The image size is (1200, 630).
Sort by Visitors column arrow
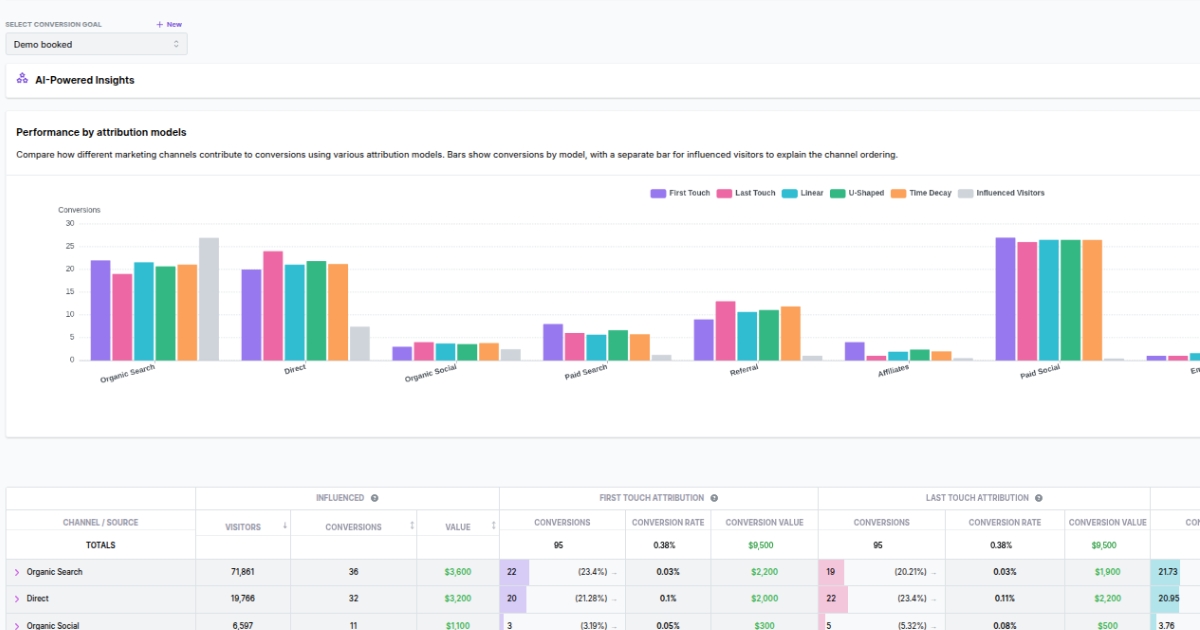[285, 526]
